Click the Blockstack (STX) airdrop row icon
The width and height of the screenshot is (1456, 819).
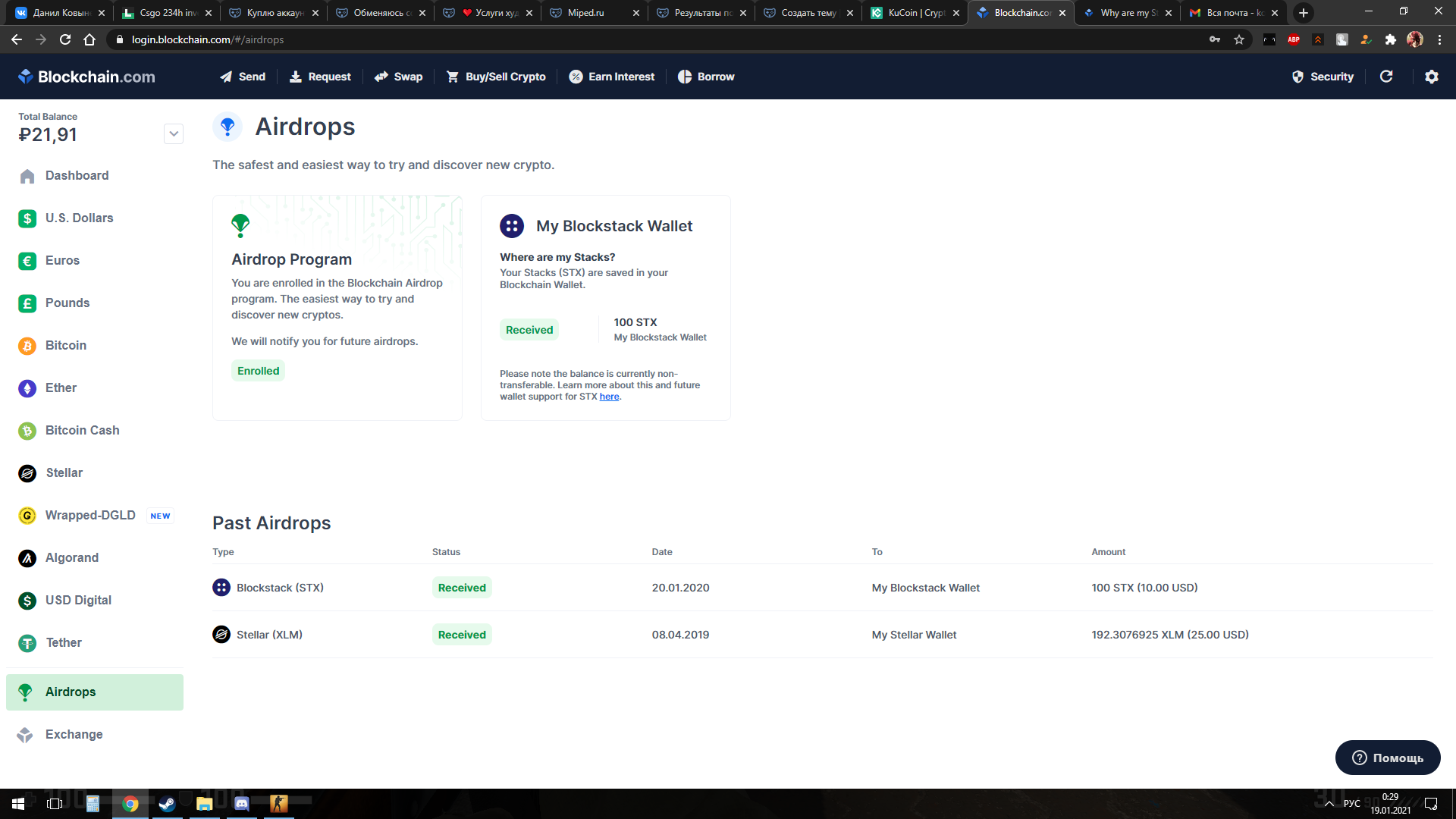[x=221, y=588]
